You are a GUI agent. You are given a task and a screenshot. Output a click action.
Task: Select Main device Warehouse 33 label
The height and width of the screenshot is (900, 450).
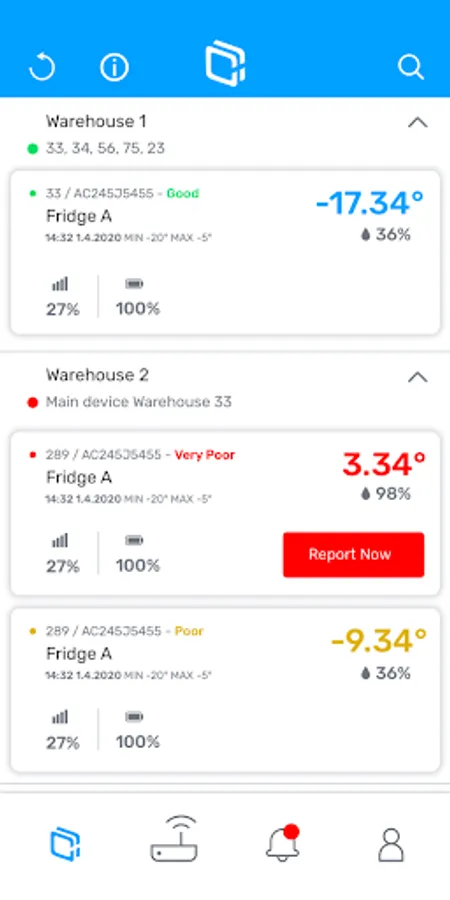tap(139, 402)
